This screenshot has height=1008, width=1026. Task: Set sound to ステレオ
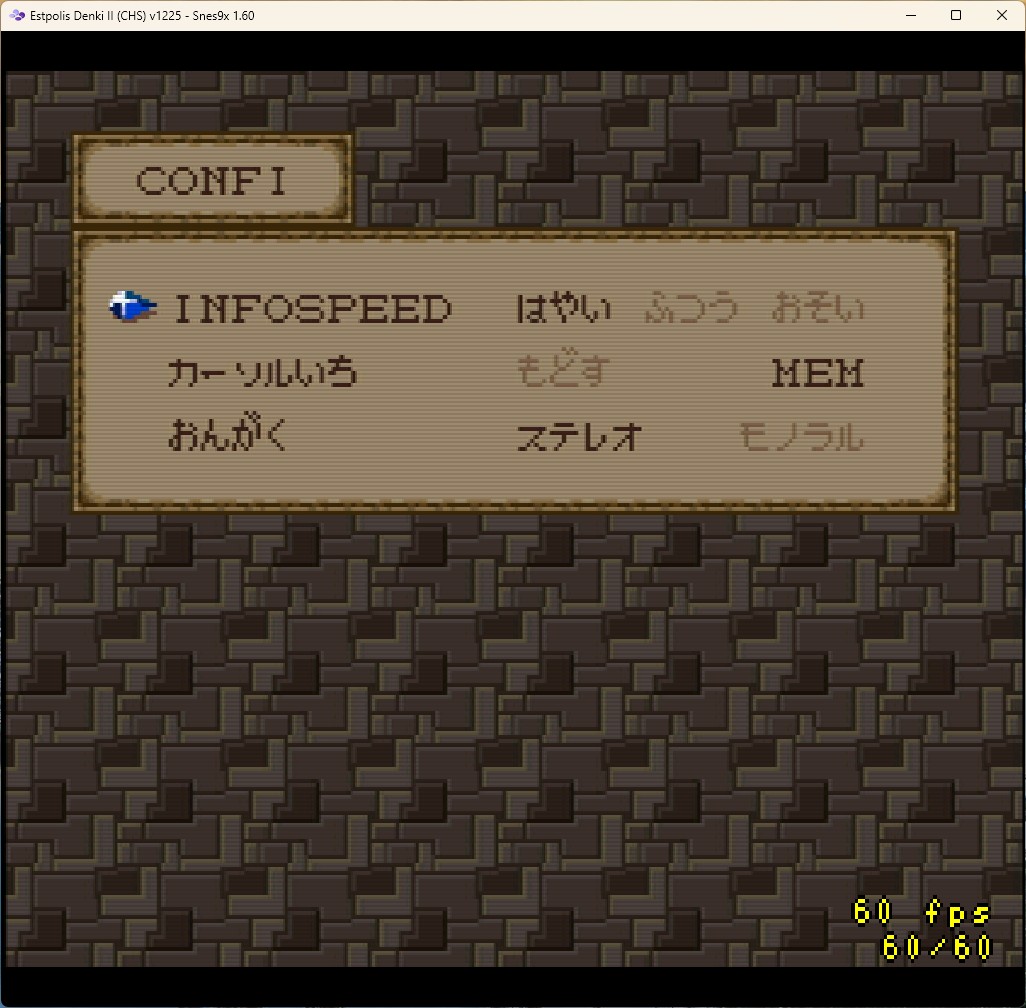coord(579,437)
